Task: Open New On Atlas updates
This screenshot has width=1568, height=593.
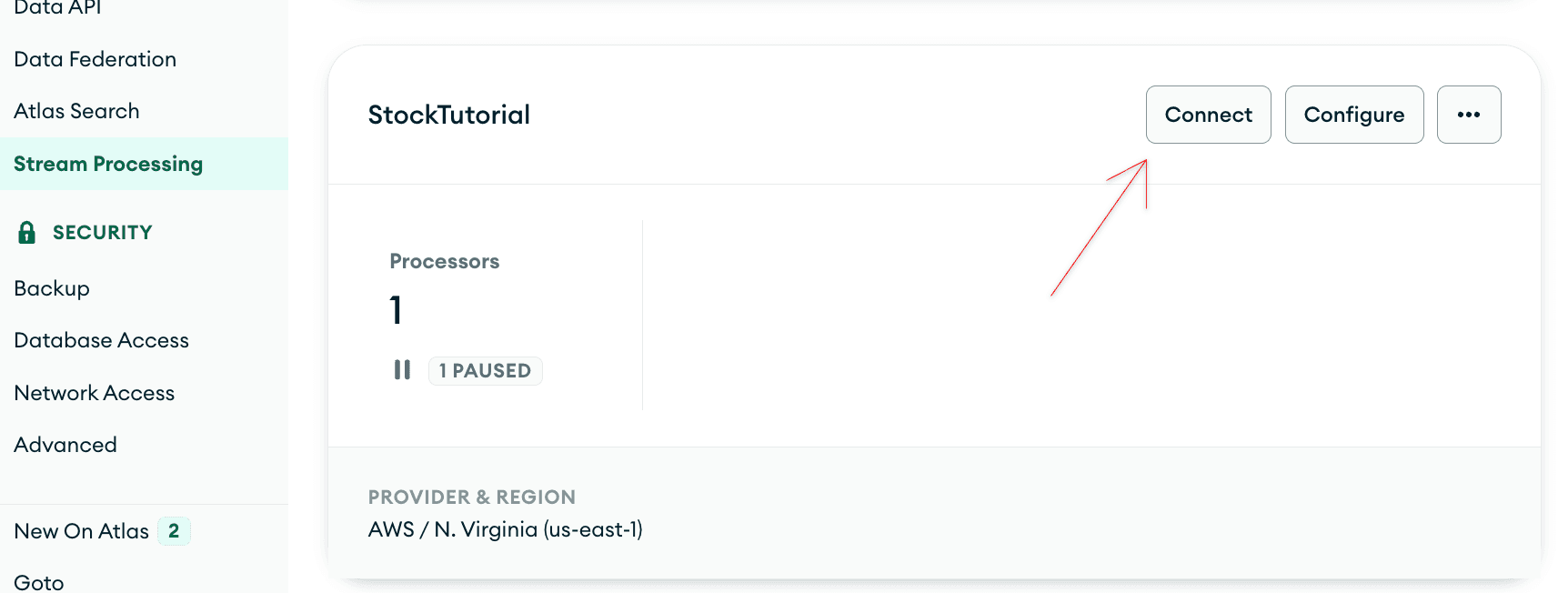Action: pos(82,531)
